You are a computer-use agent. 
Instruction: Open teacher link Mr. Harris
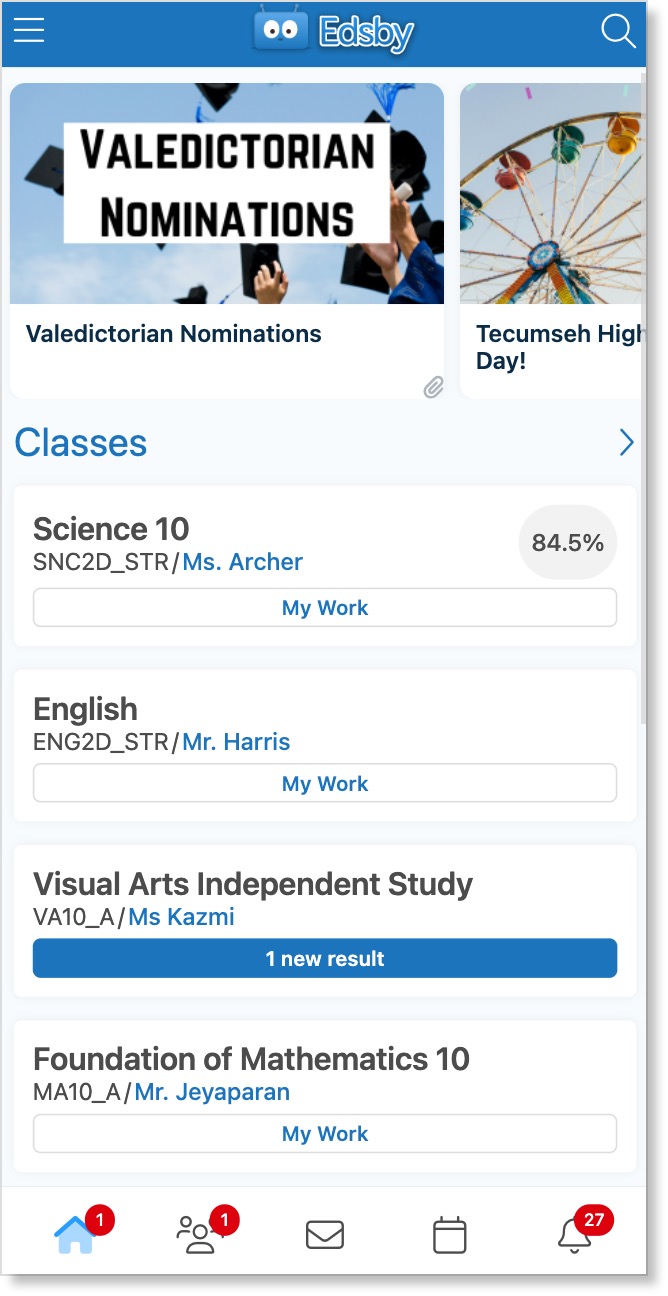236,743
